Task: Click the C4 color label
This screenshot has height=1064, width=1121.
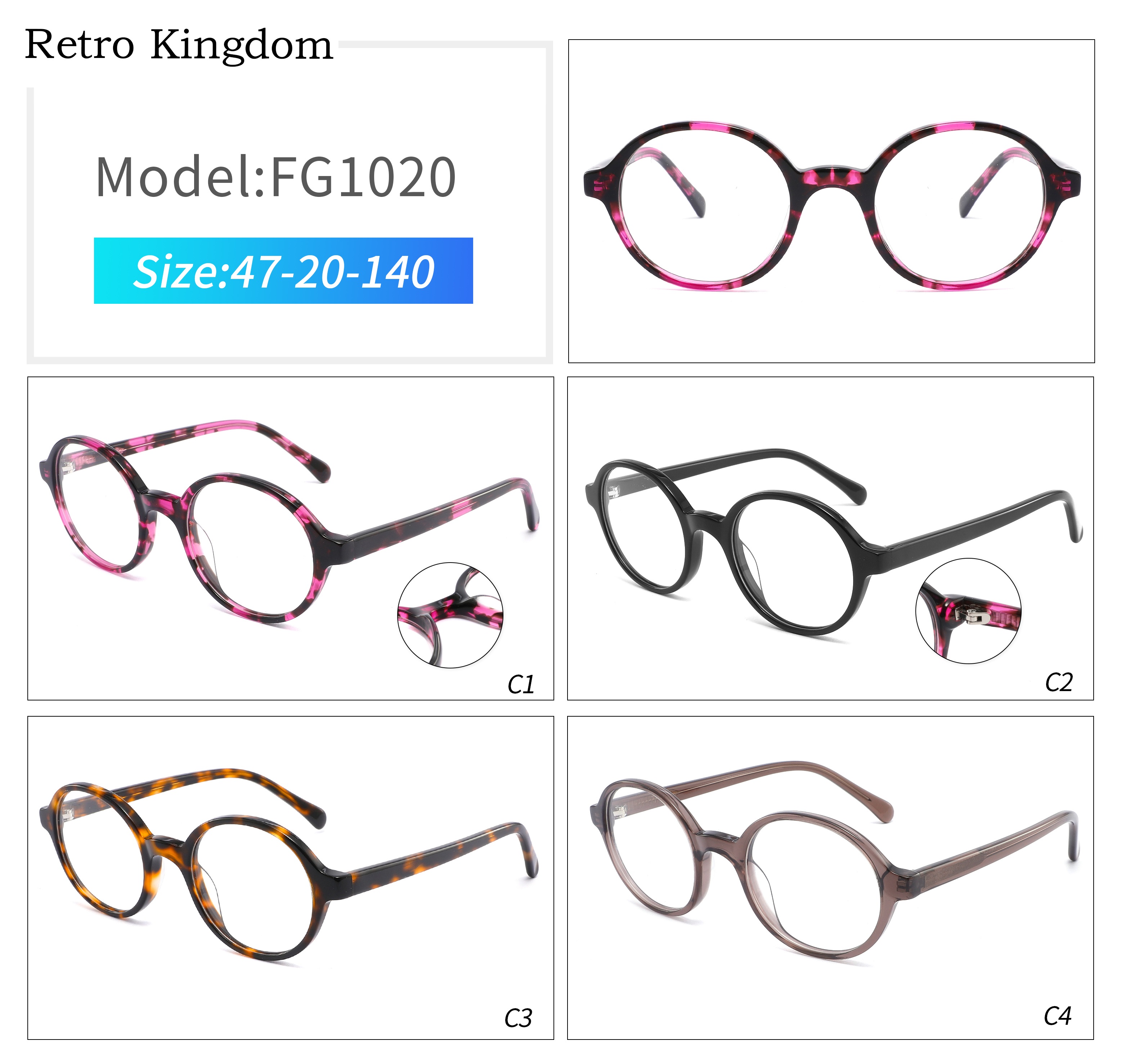Action: click(1058, 1016)
